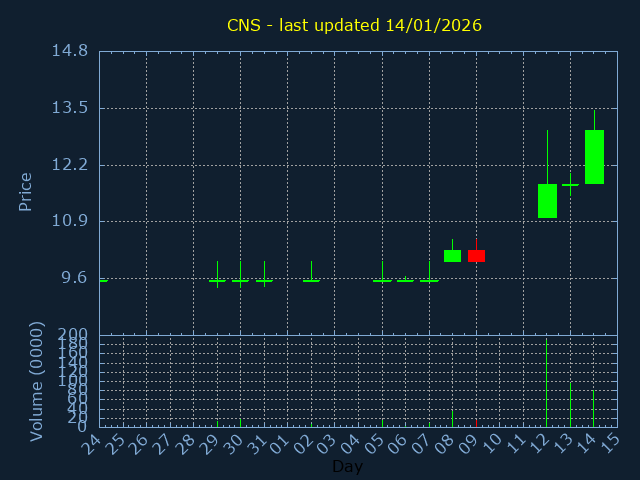Select the large green candlestick for day 14
The height and width of the screenshot is (480, 640).
tap(594, 157)
